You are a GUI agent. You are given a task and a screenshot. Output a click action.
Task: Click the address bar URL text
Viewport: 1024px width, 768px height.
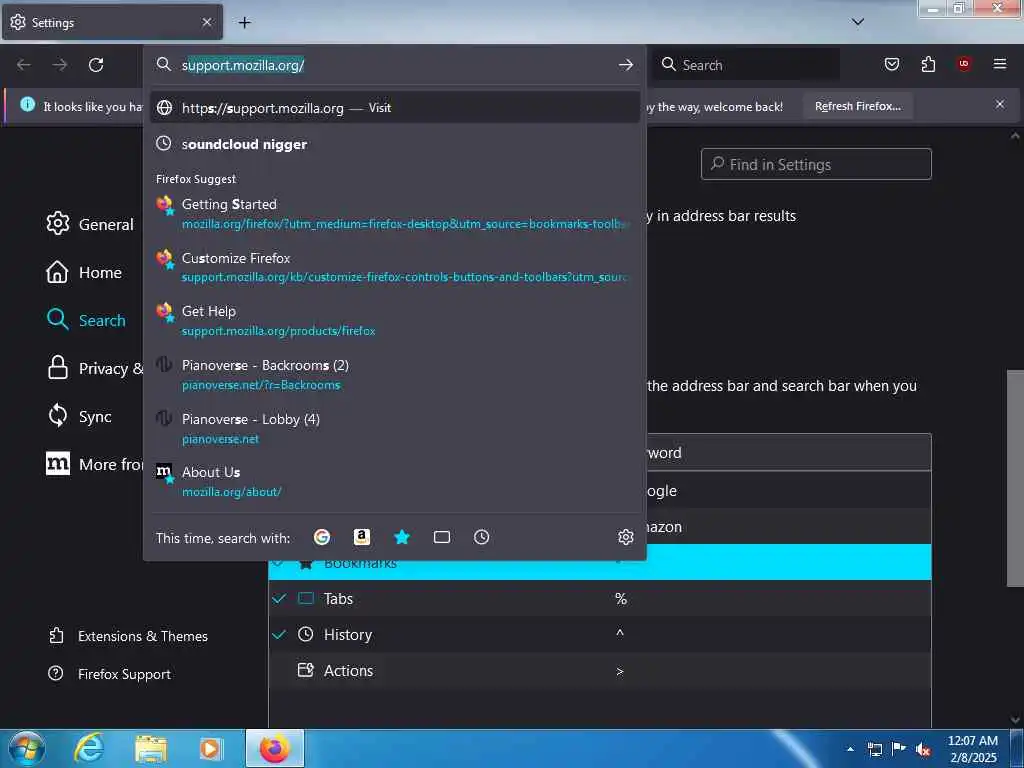pyautogui.click(x=243, y=65)
